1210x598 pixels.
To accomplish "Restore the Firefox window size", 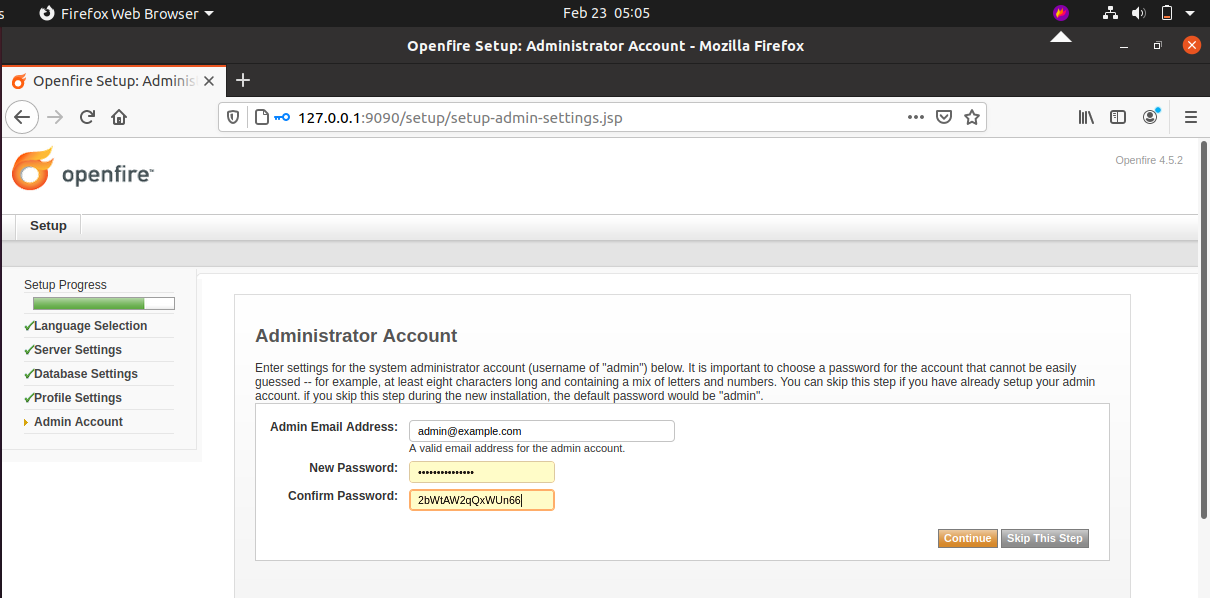I will pos(1157,45).
